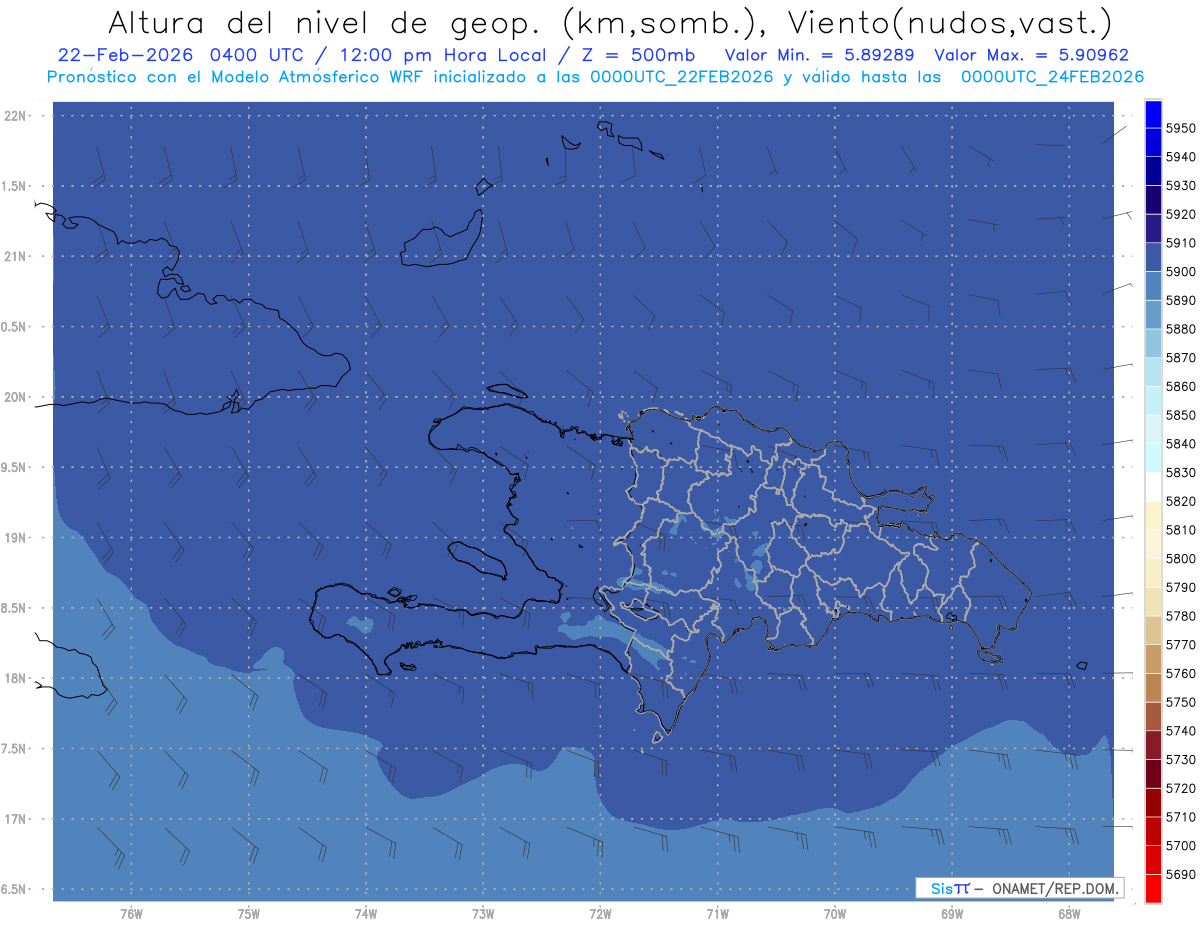The height and width of the screenshot is (927, 1200).
Task: Click the 5770 colorbar label
Action: coord(1180,645)
